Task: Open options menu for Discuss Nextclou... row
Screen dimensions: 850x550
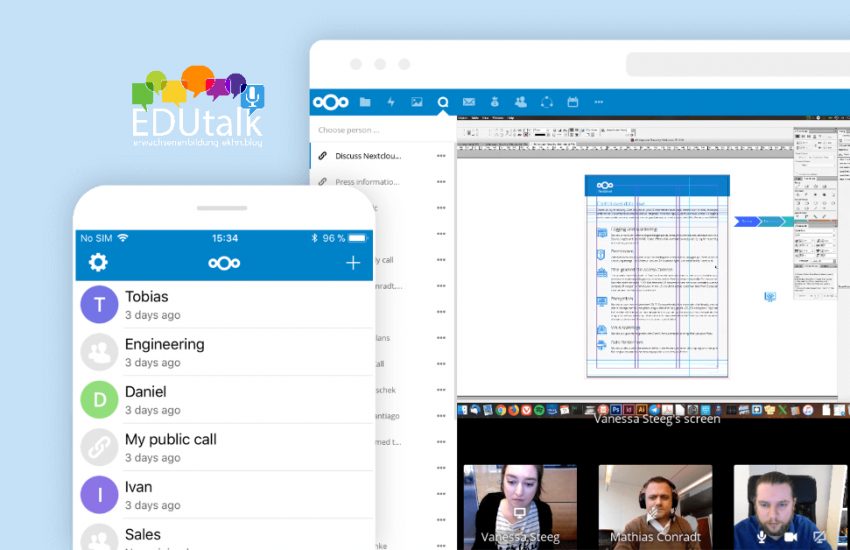Action: pyautogui.click(x=441, y=156)
